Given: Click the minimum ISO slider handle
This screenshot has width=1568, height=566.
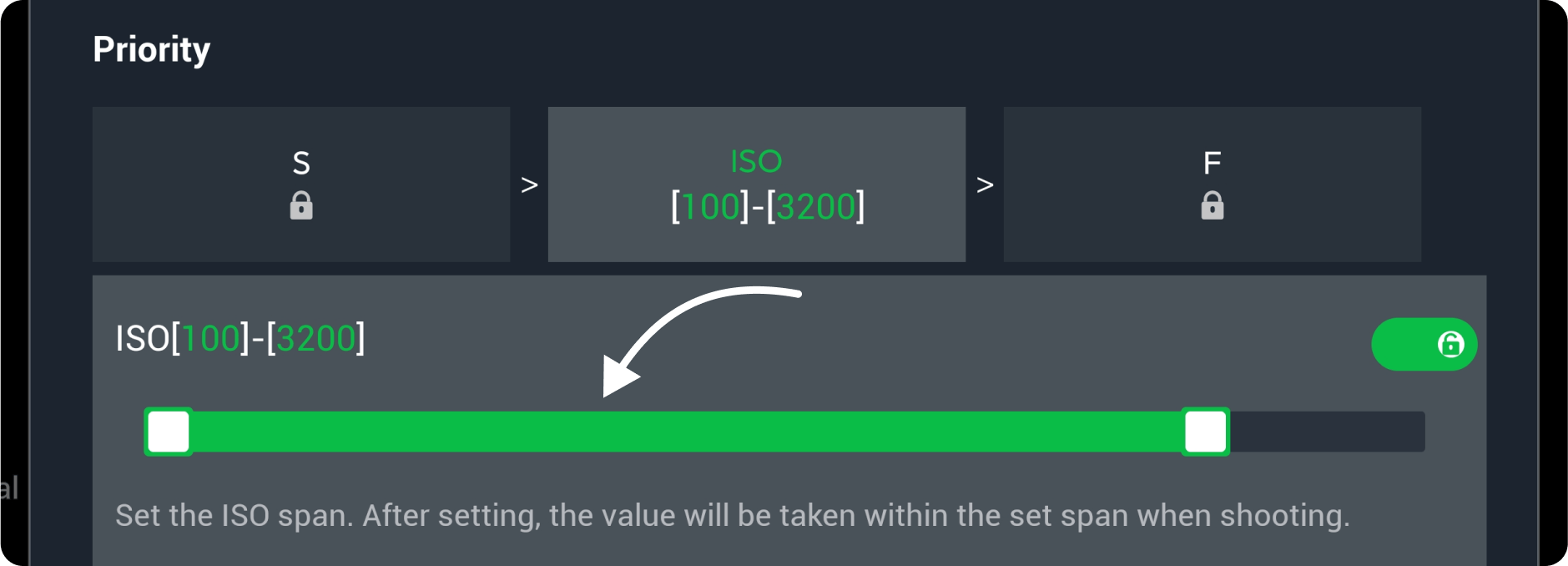Looking at the screenshot, I should pos(169,432).
